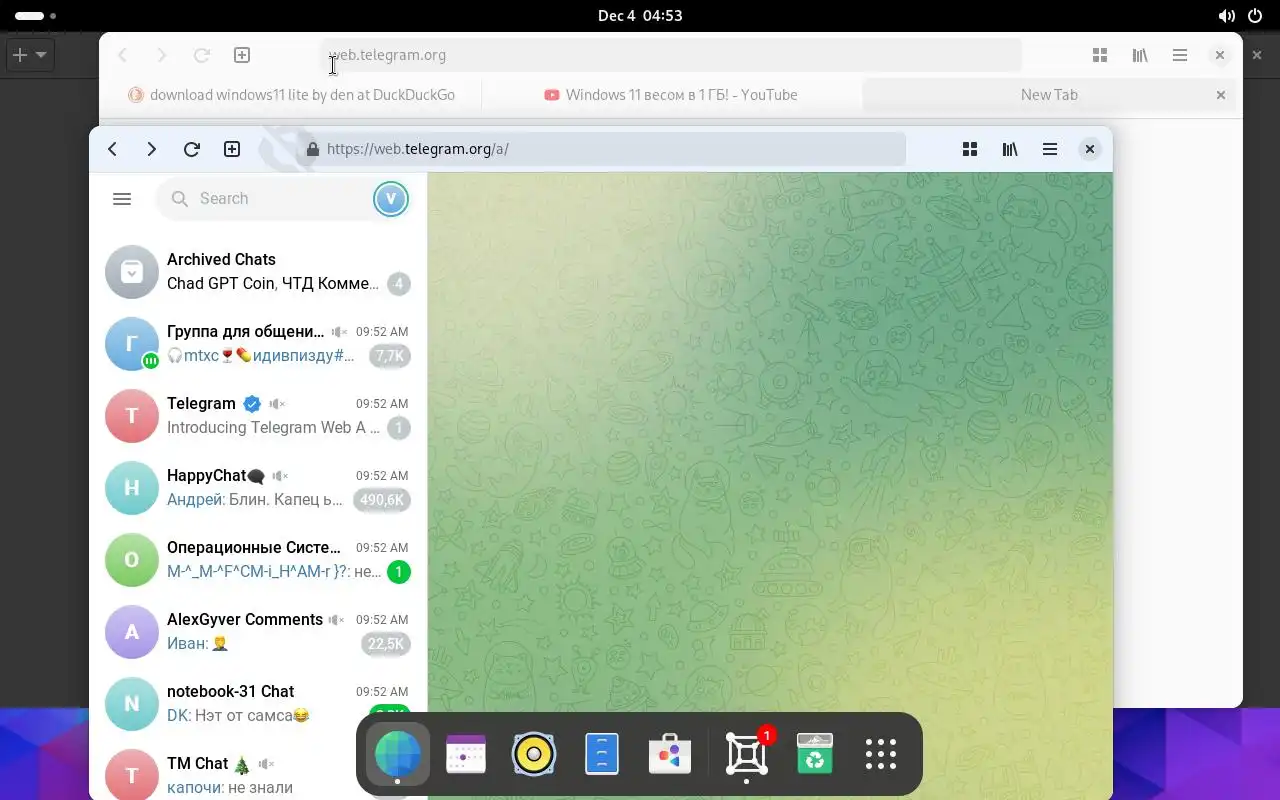
Task: Open a new tab in front browser window
Action: (x=232, y=149)
